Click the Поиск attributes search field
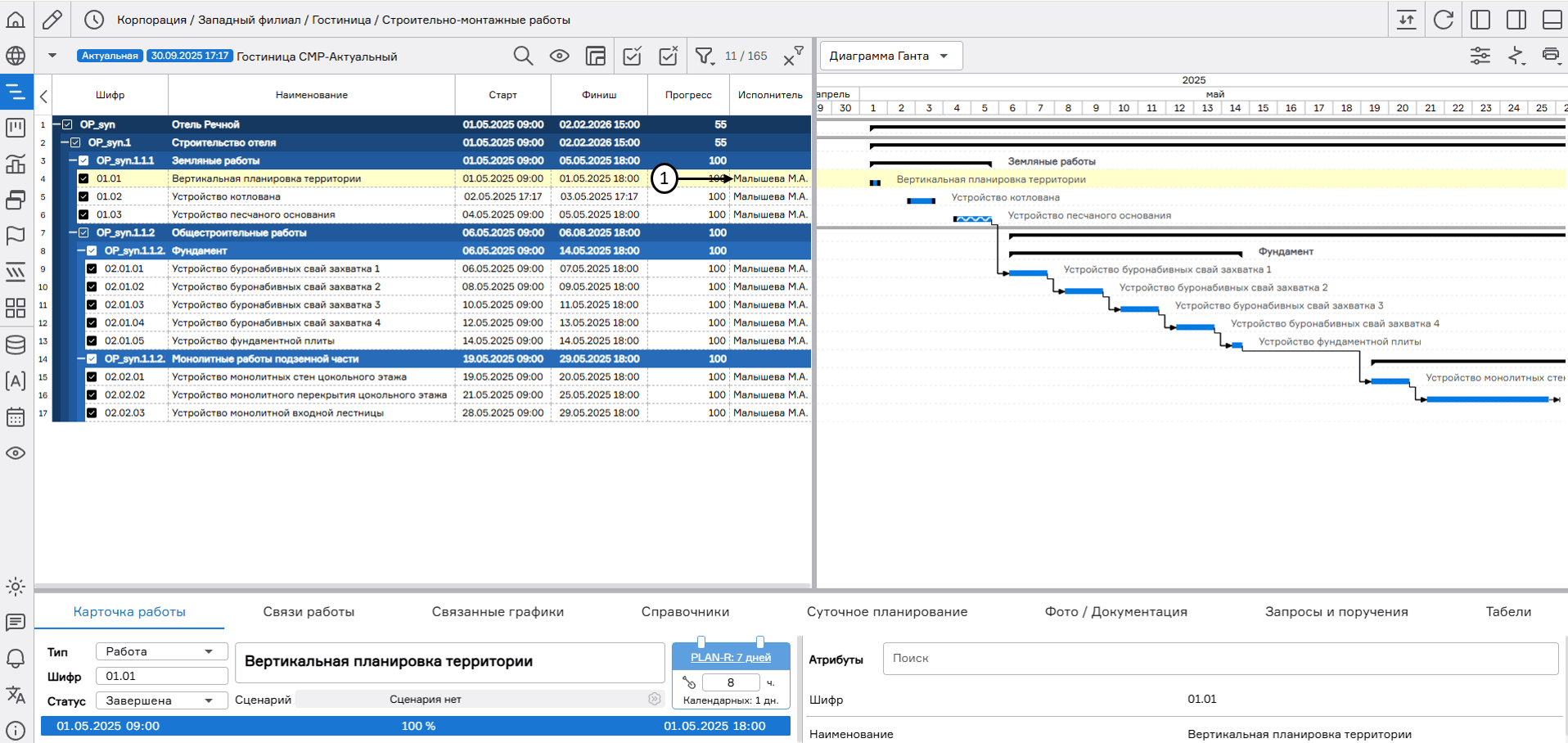The image size is (1568, 743). click(1219, 658)
